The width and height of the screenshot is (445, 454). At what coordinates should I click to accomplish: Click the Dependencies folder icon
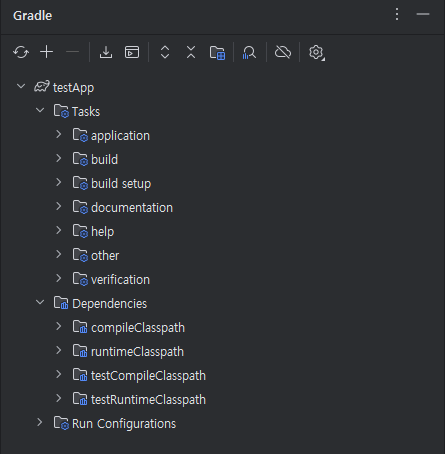(61, 303)
